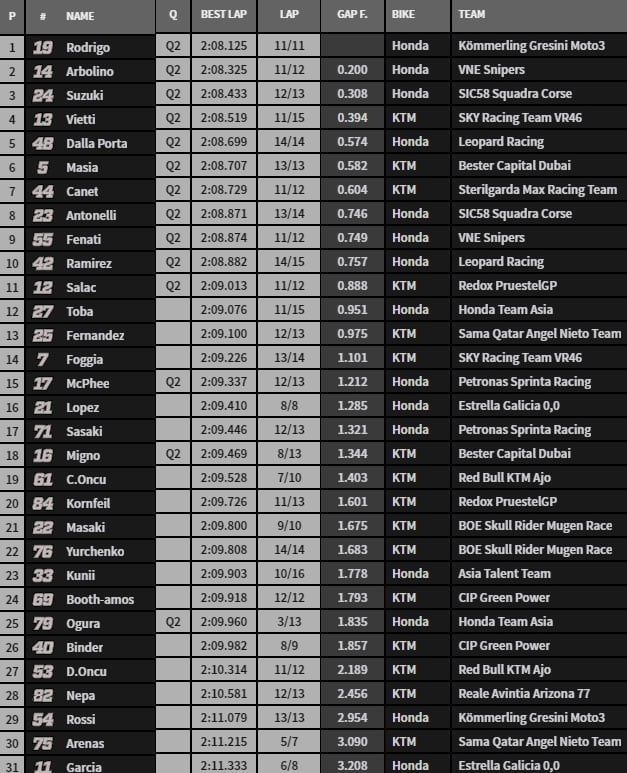Select Booth-amos's number 69 badge
The height and width of the screenshot is (773, 627).
43,598
